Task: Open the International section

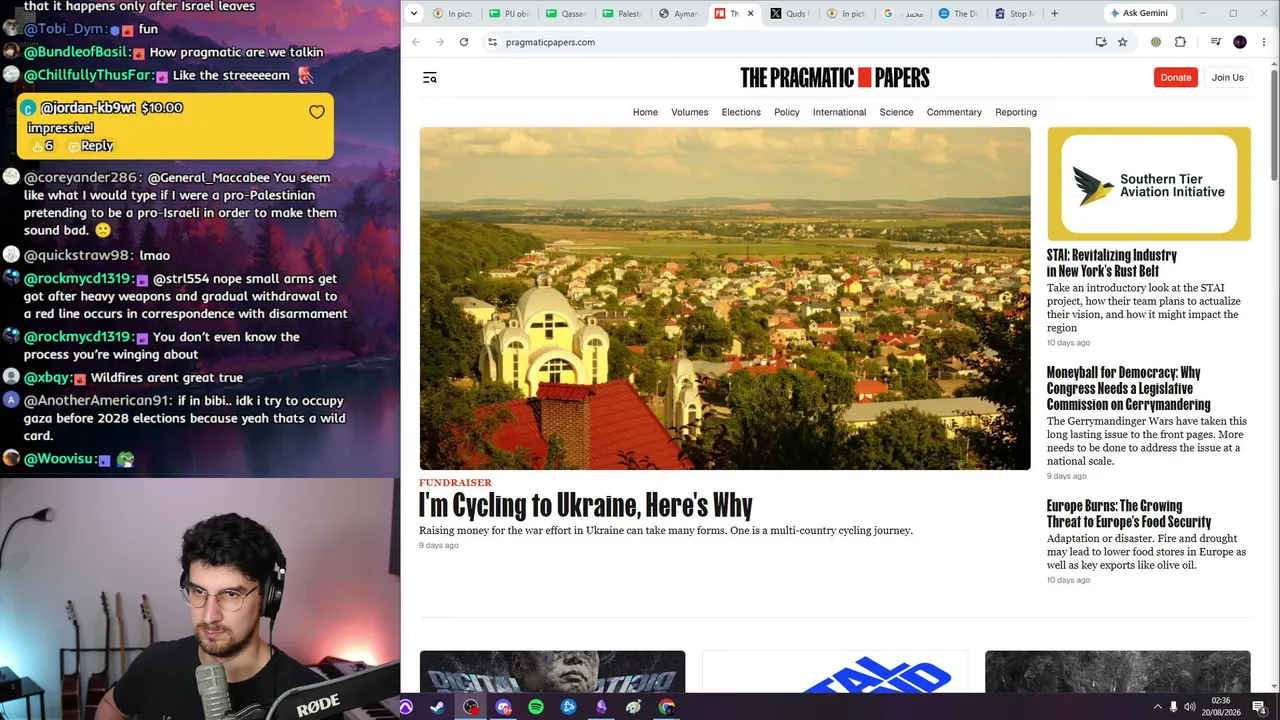Action: coord(840,112)
